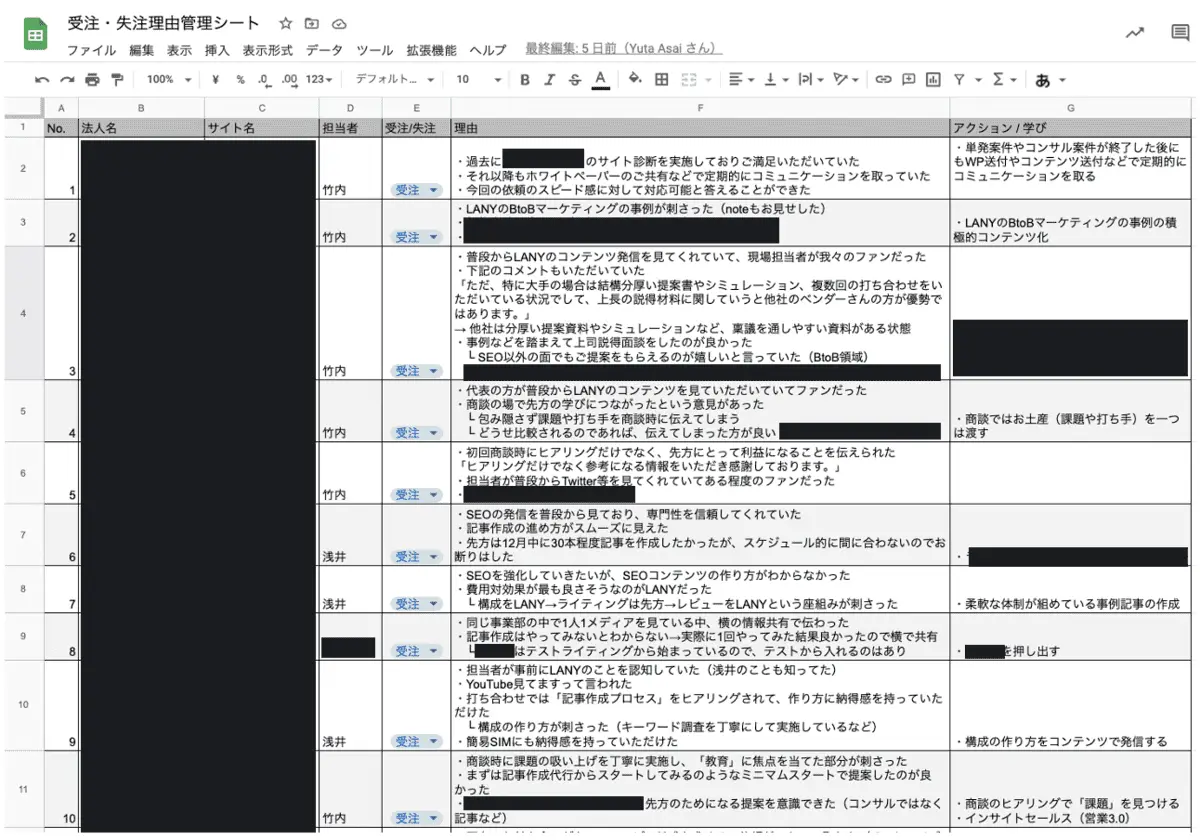Open the 編集 menu

coord(141,50)
